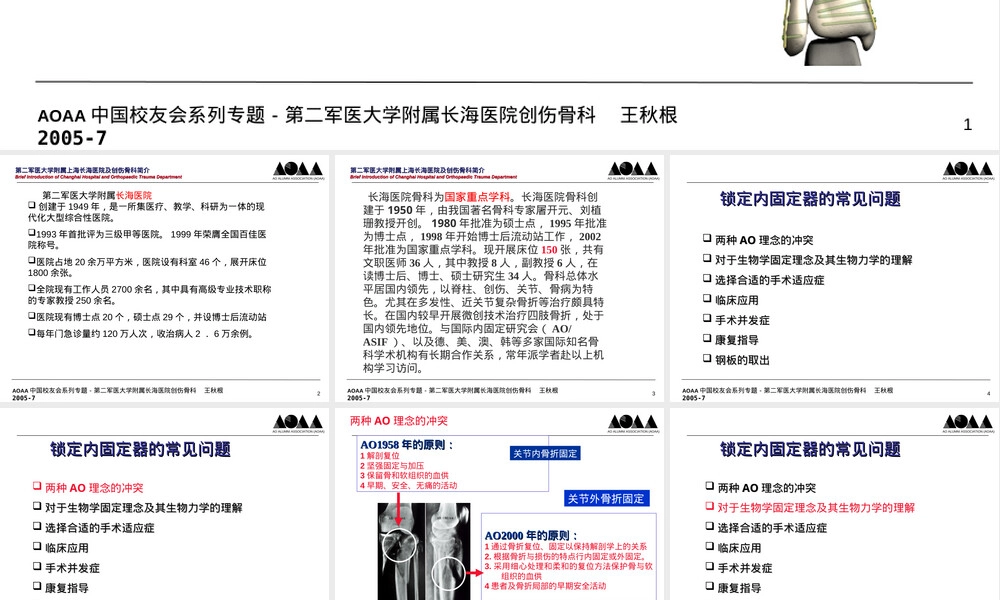Click the AOAA logo on slide 3
The image size is (1000, 600).
633,170
